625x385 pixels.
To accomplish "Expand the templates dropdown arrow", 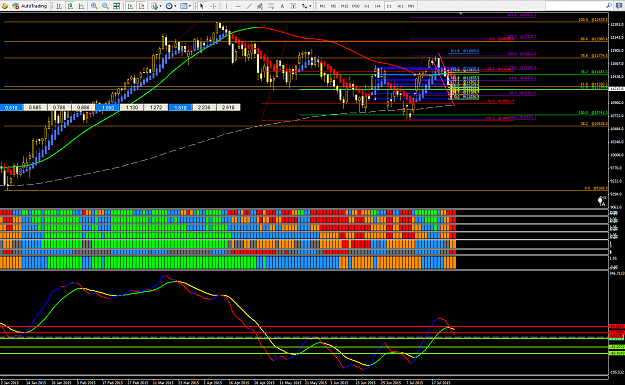I will tap(190, 6).
